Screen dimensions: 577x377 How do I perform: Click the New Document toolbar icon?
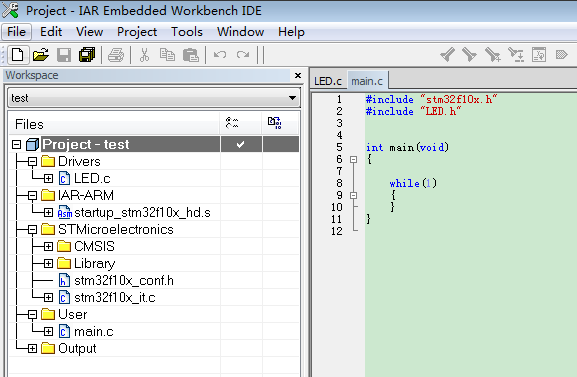18,55
